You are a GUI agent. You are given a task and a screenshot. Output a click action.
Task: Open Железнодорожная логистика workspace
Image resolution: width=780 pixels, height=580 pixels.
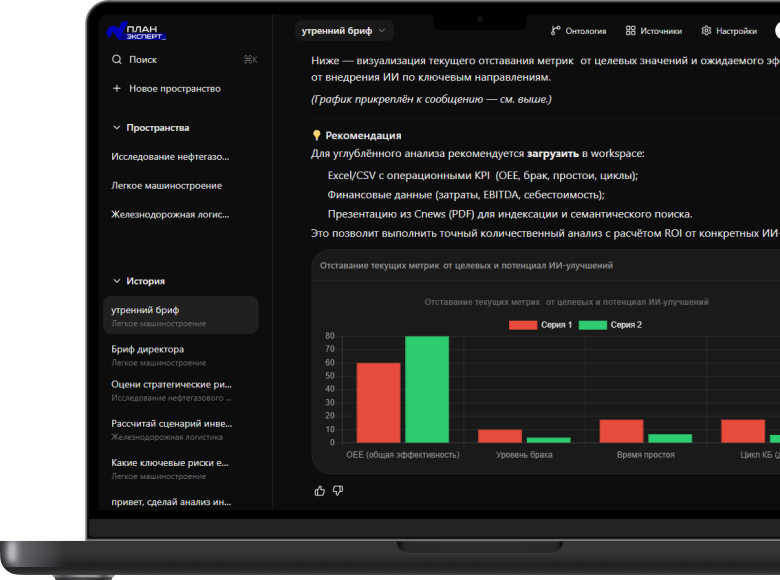click(x=170, y=214)
